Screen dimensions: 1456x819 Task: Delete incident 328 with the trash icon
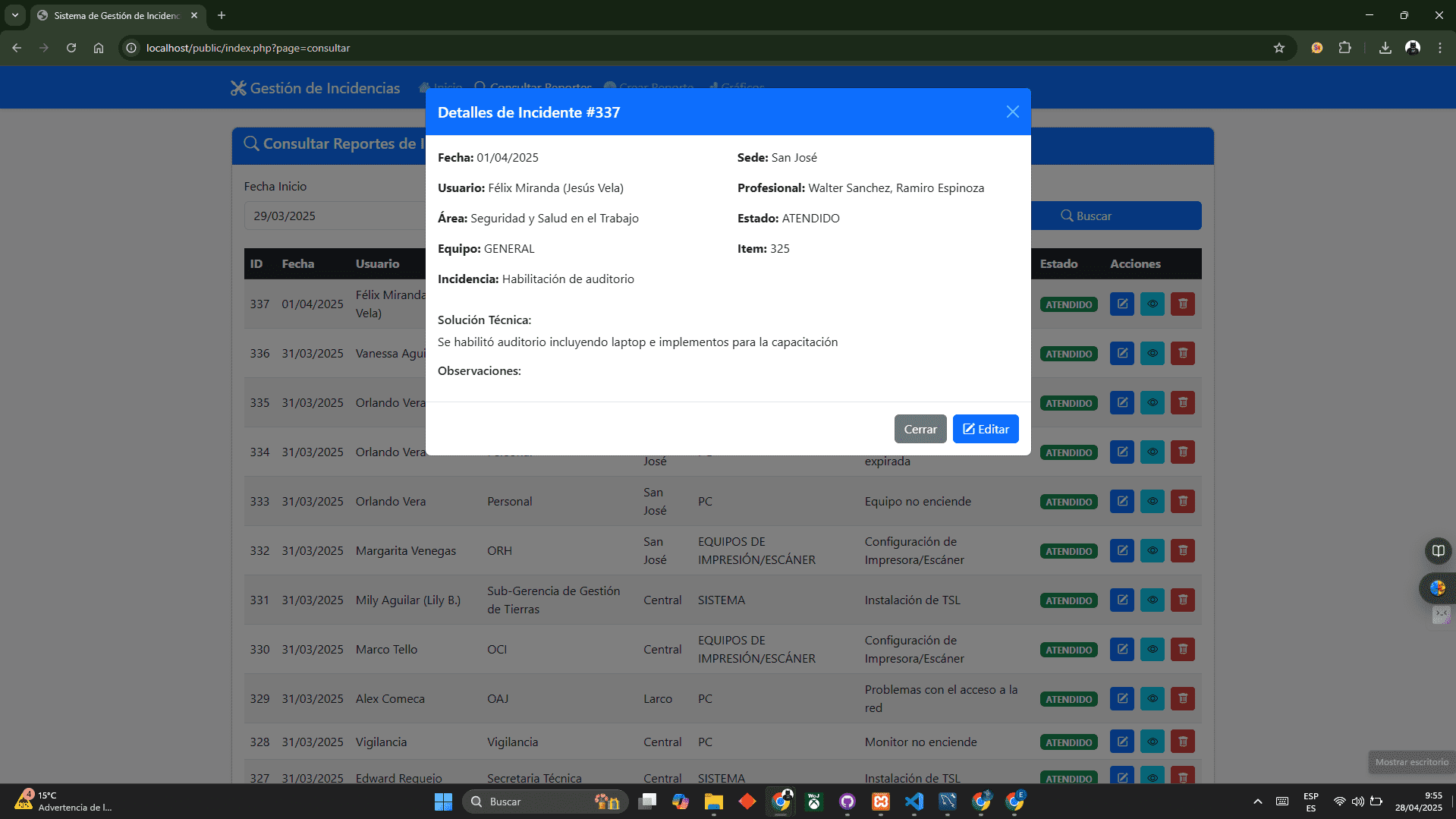1182,742
